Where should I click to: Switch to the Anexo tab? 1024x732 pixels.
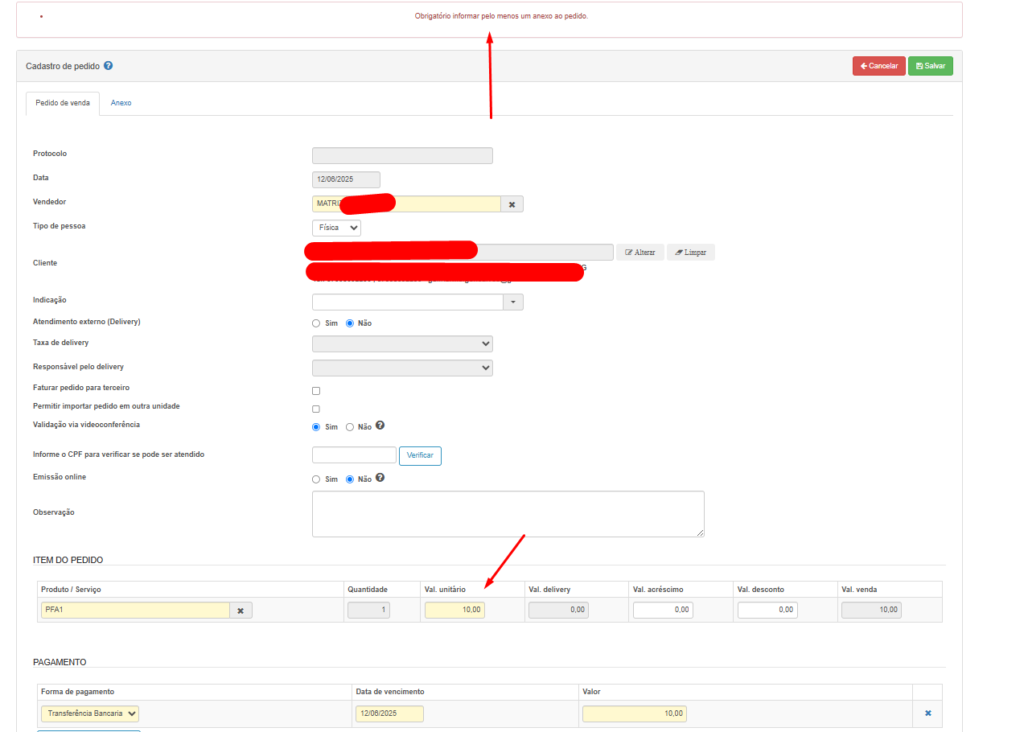pos(121,103)
